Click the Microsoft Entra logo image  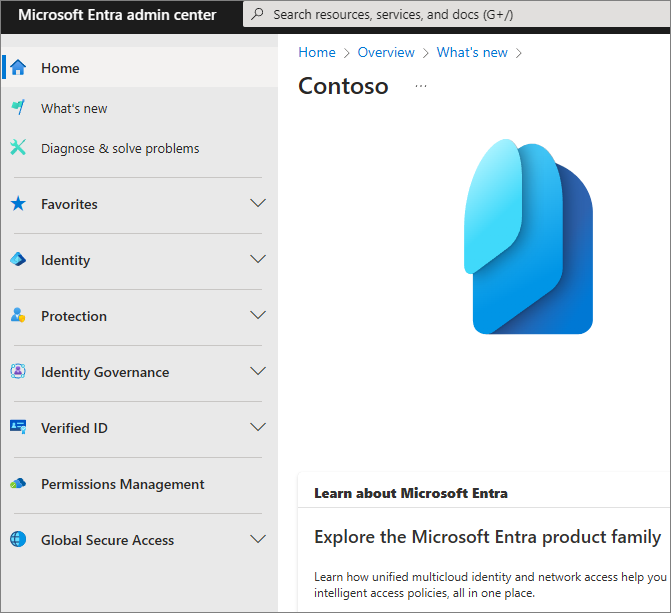528,236
